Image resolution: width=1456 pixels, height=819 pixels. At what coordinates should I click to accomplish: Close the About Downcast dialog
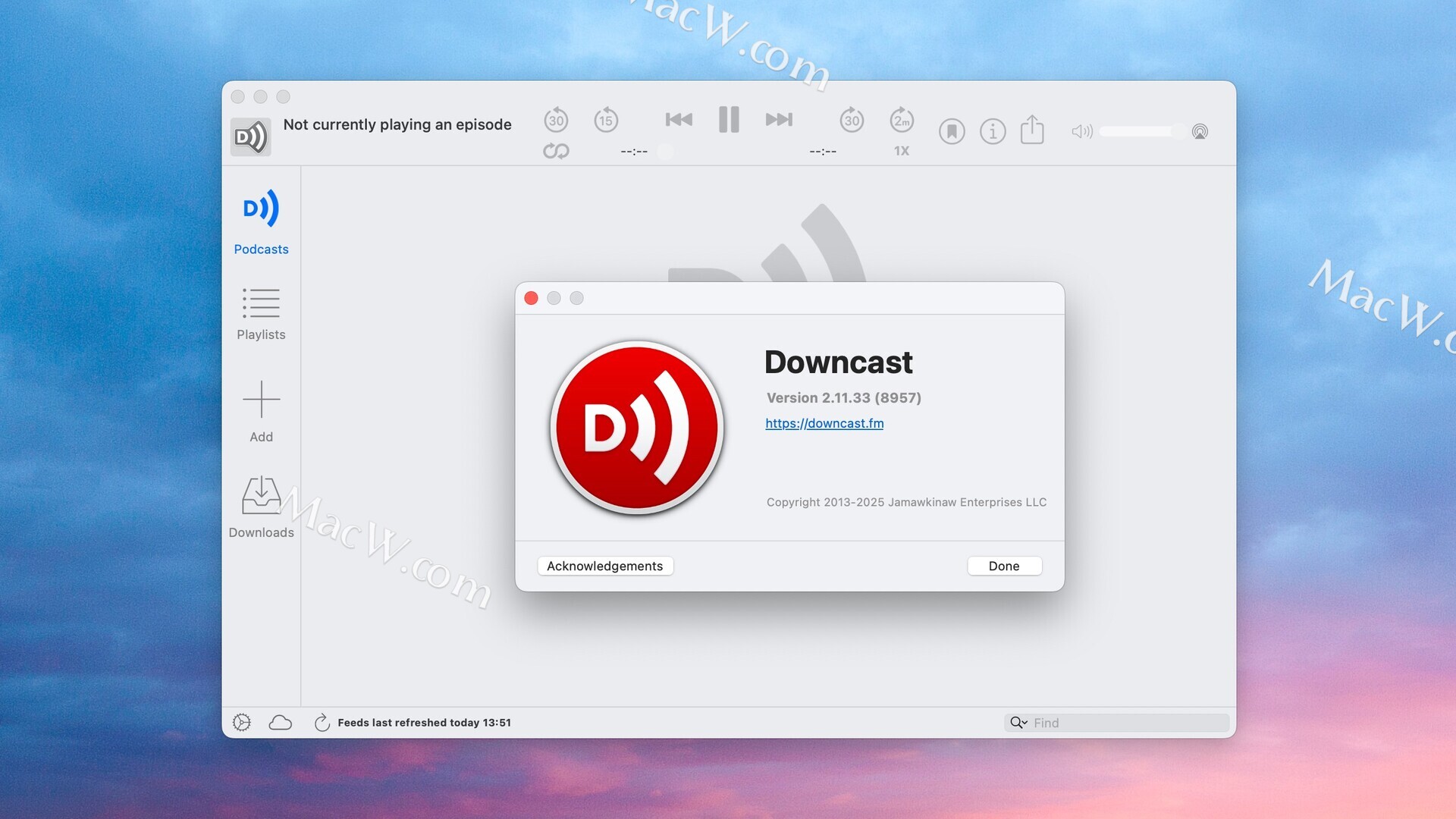532,298
